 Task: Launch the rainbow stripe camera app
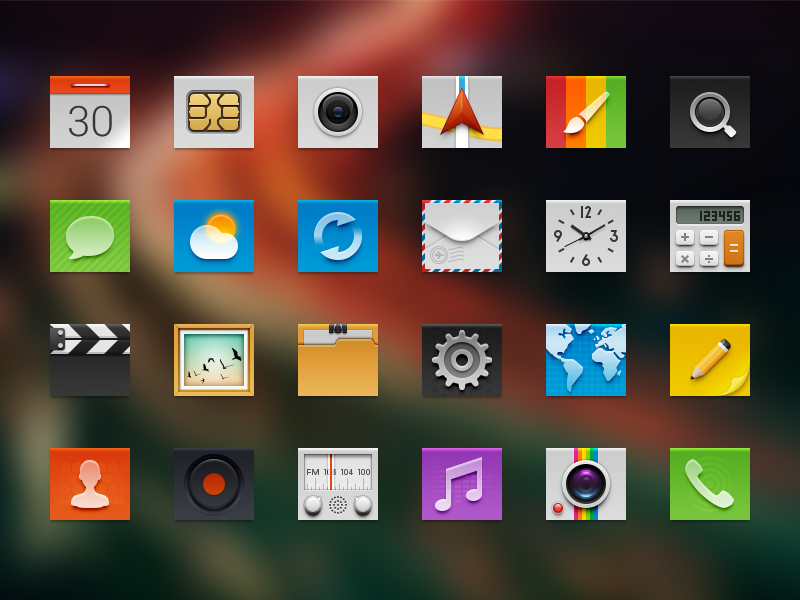[x=586, y=484]
